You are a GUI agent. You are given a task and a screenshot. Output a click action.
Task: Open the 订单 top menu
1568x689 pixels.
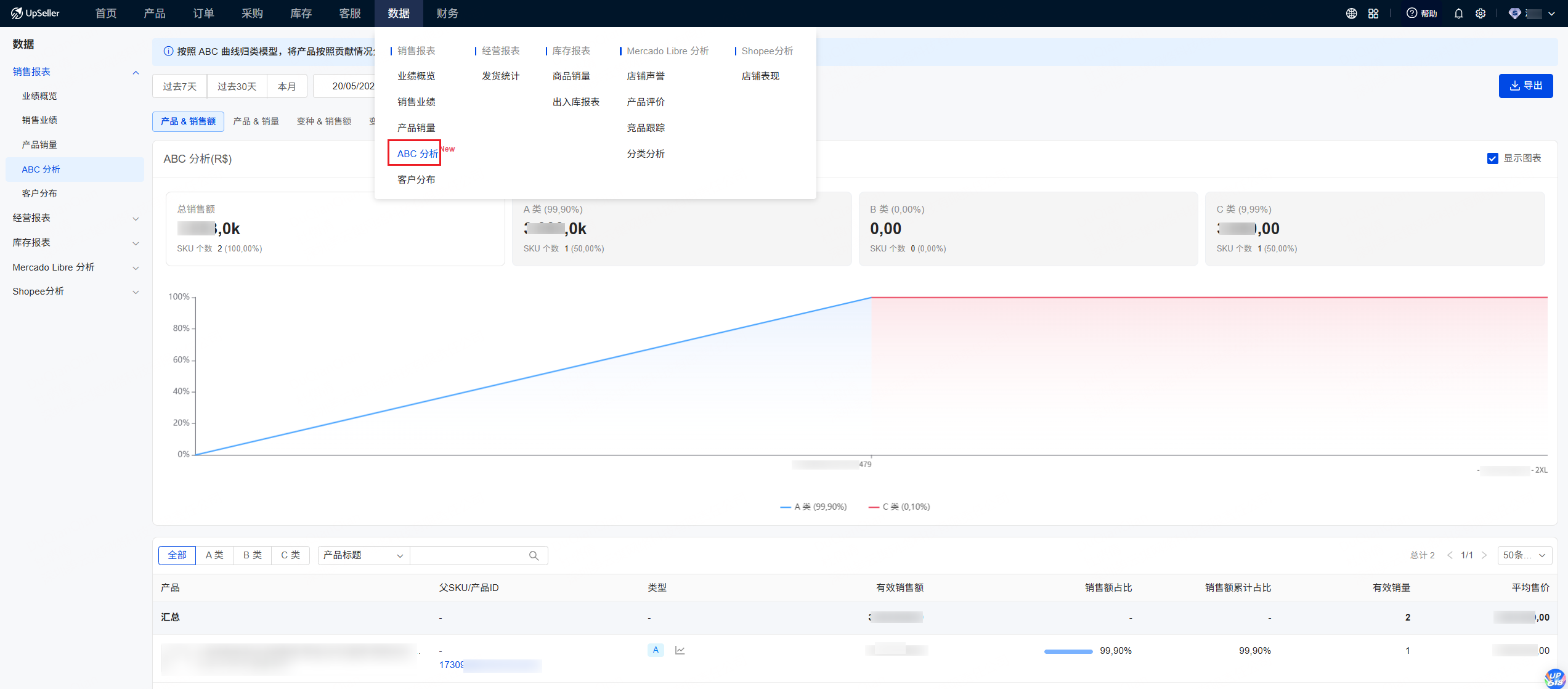click(x=203, y=14)
